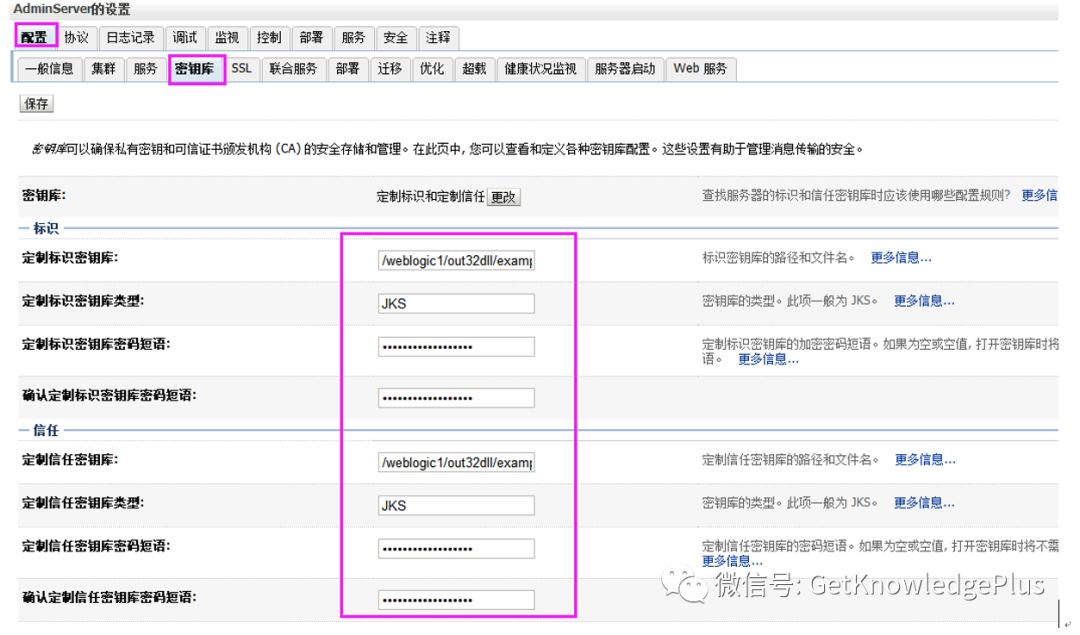Open the 健康状况监视 sub-tab
1080x635 pixels.
point(539,68)
